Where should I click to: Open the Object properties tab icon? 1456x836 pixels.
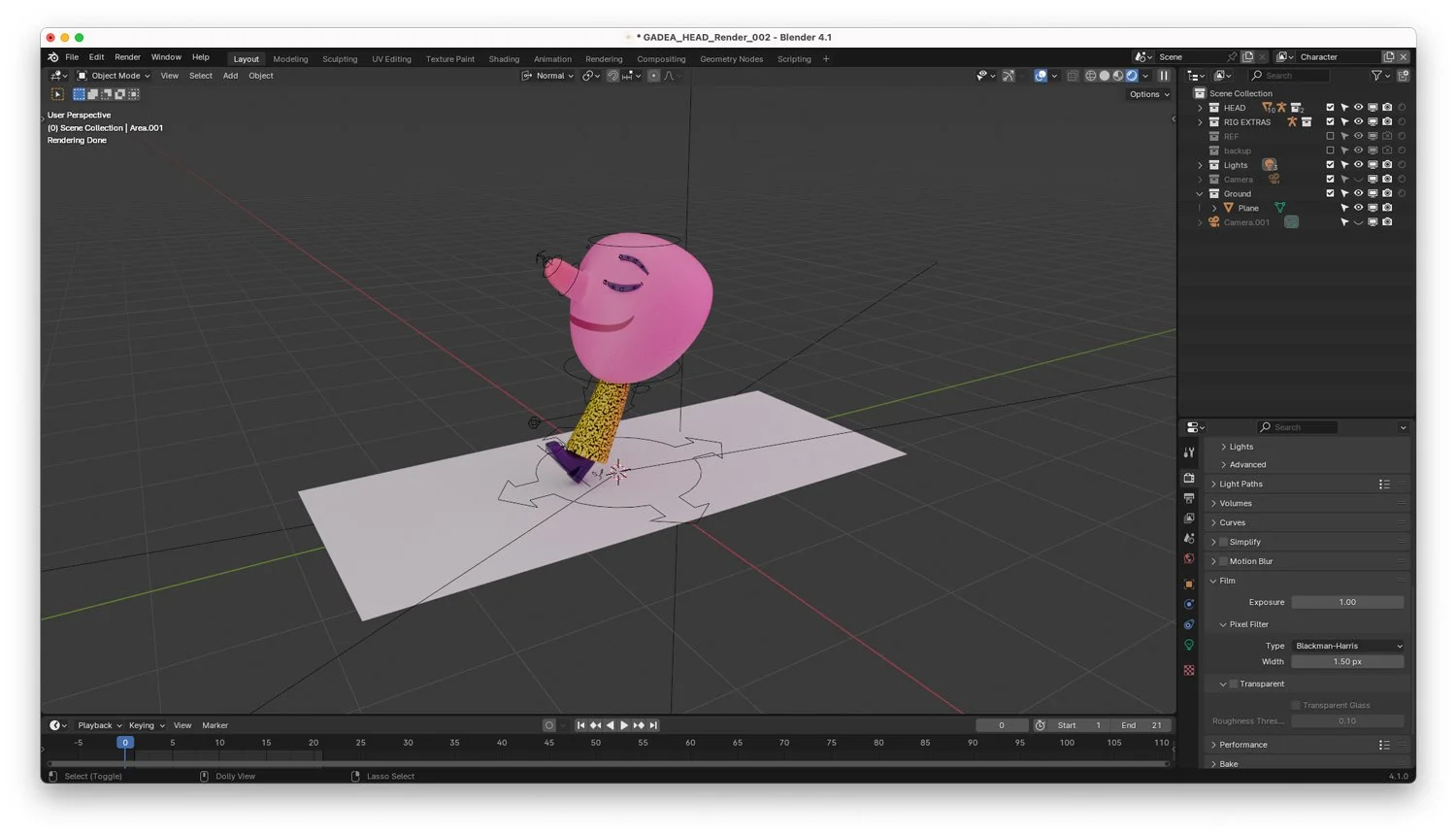pos(1189,584)
